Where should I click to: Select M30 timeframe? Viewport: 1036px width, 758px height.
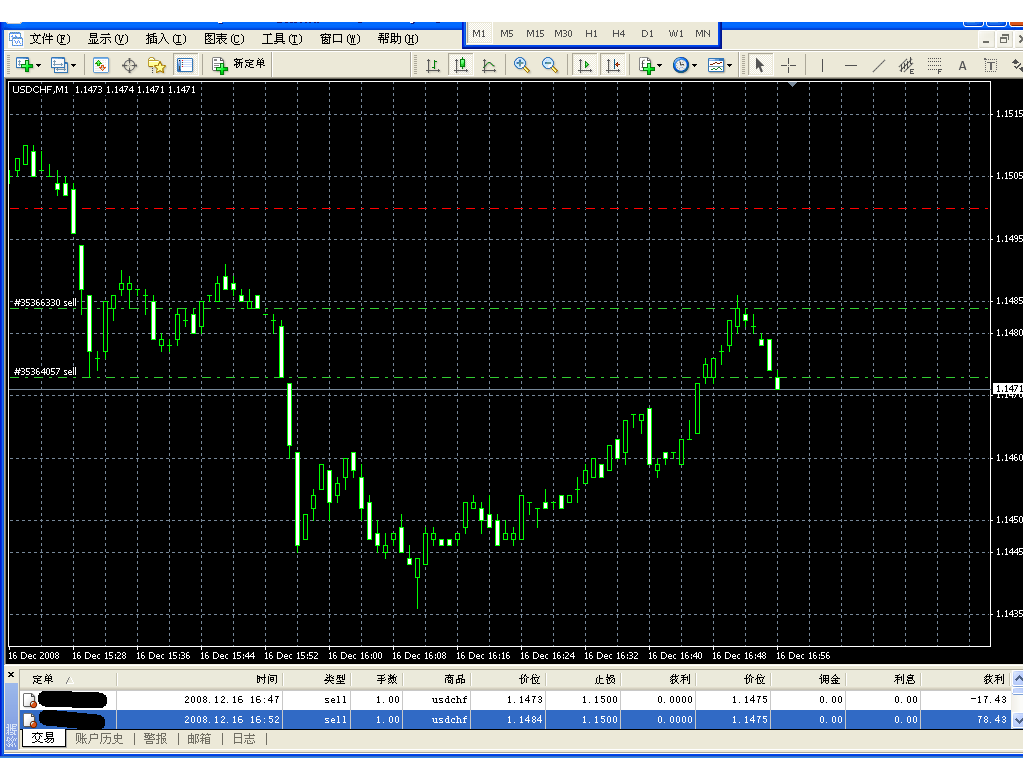pos(564,33)
